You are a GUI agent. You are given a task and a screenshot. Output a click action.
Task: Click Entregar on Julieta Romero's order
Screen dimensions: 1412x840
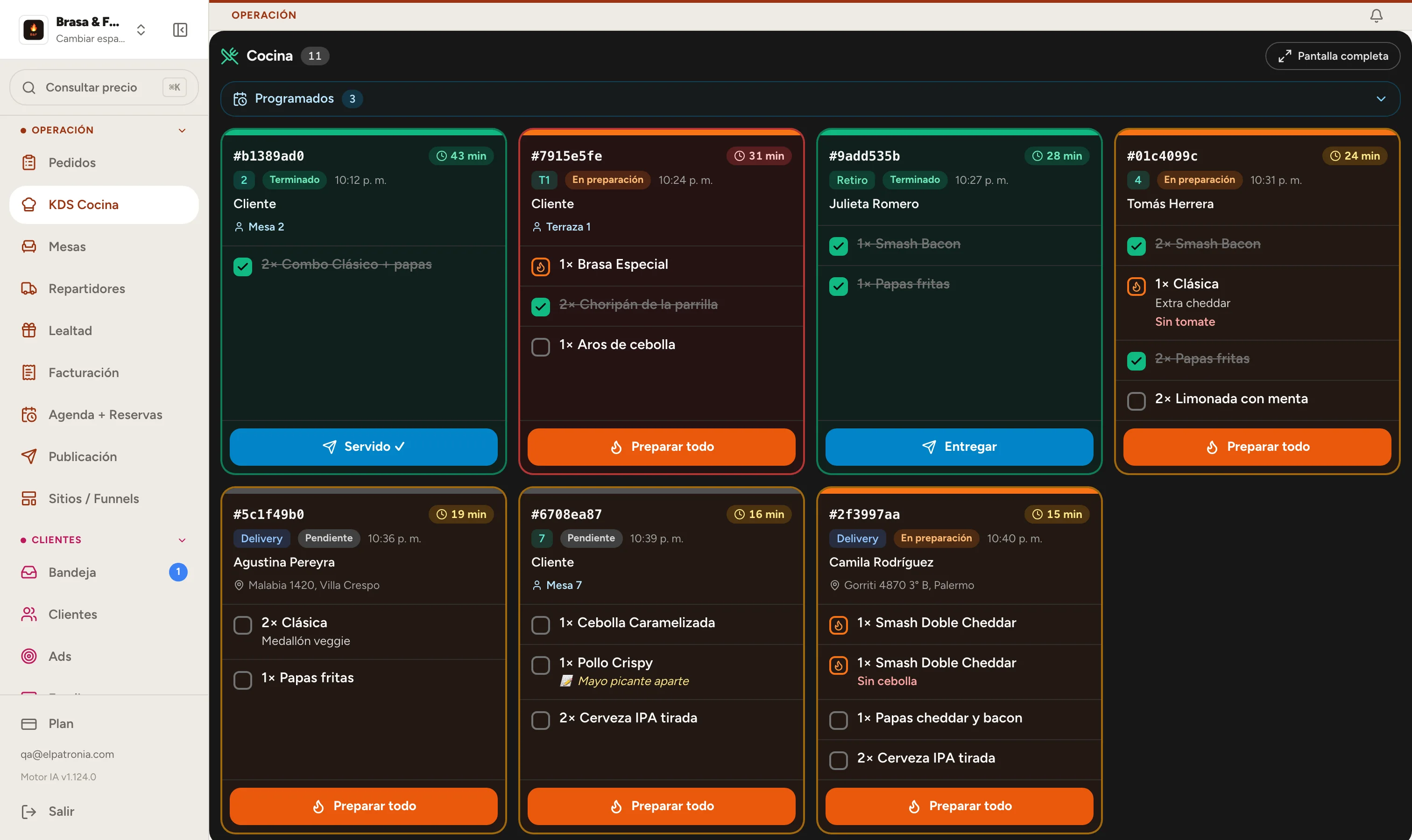click(959, 447)
